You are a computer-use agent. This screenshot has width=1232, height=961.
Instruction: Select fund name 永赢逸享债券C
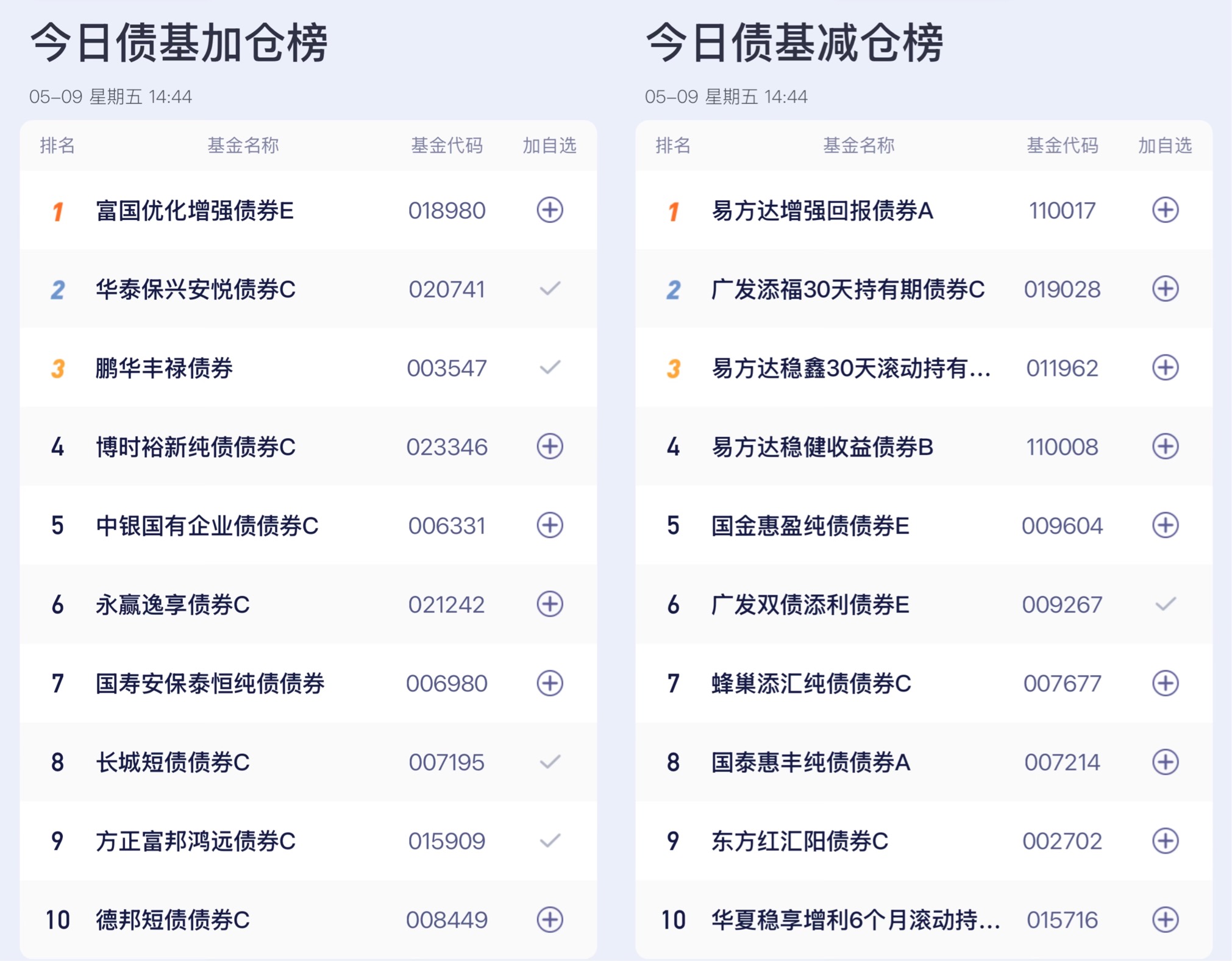173,605
